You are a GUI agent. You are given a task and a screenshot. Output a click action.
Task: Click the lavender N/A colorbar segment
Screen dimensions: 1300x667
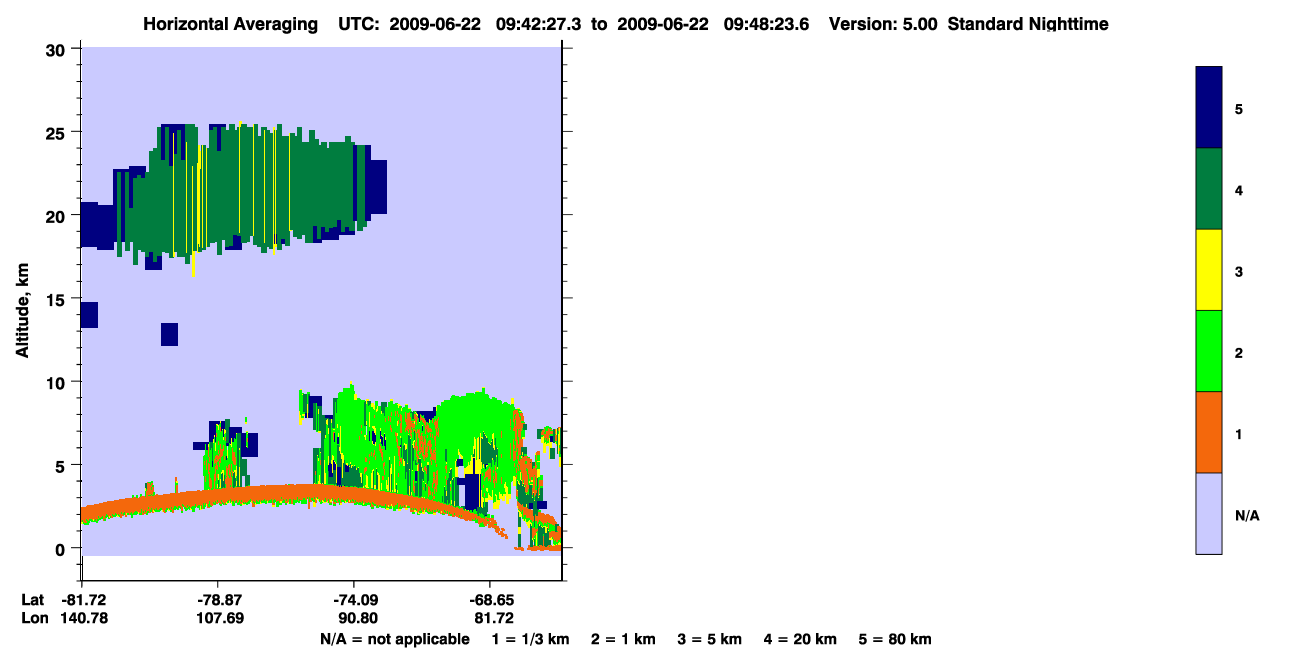pyautogui.click(x=1209, y=513)
